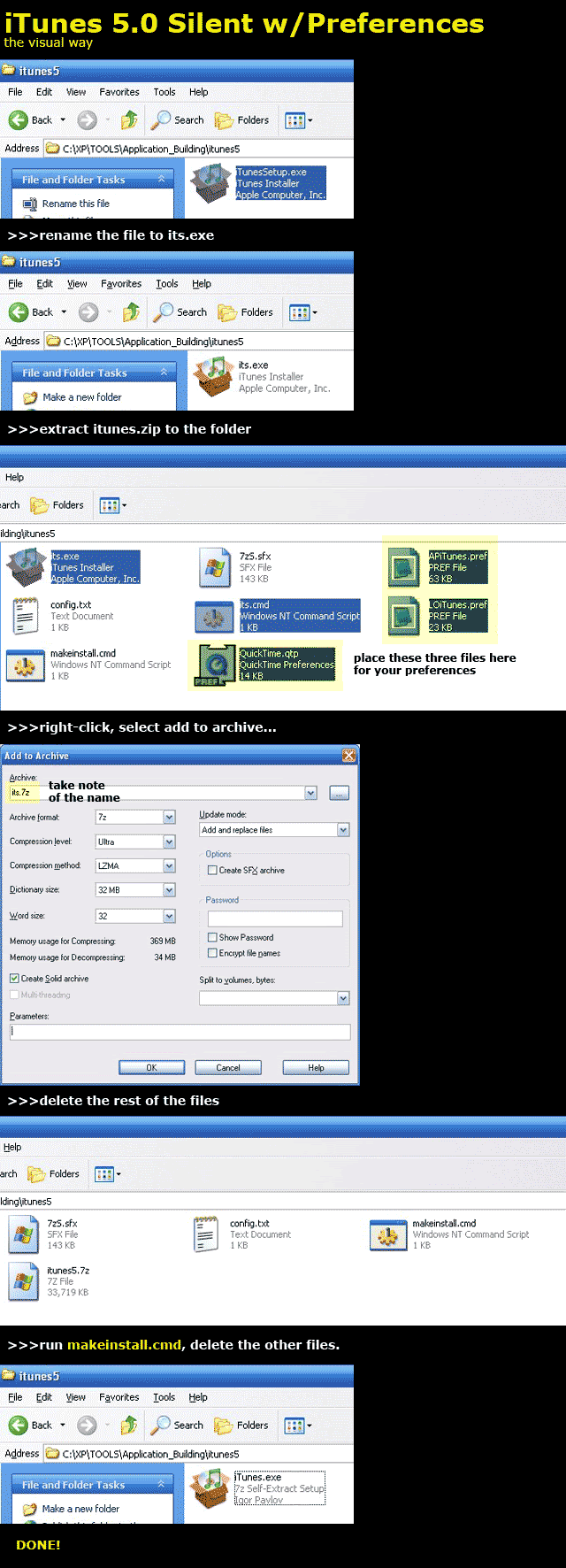Open Search in the iTunesSetup.exe window toolbar

pos(178,119)
